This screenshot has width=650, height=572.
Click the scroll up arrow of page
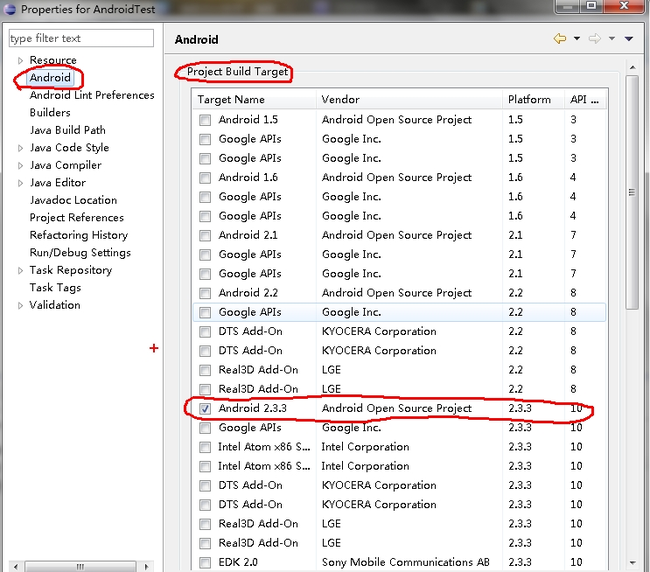pos(632,67)
